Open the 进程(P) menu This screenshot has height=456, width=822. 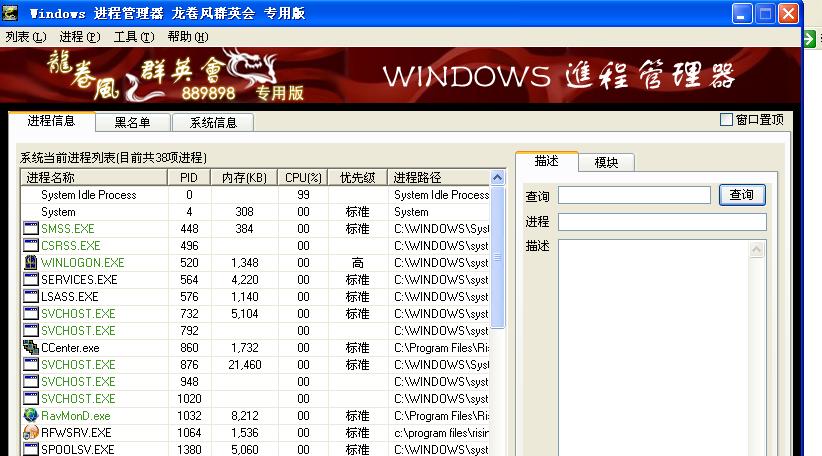point(80,37)
